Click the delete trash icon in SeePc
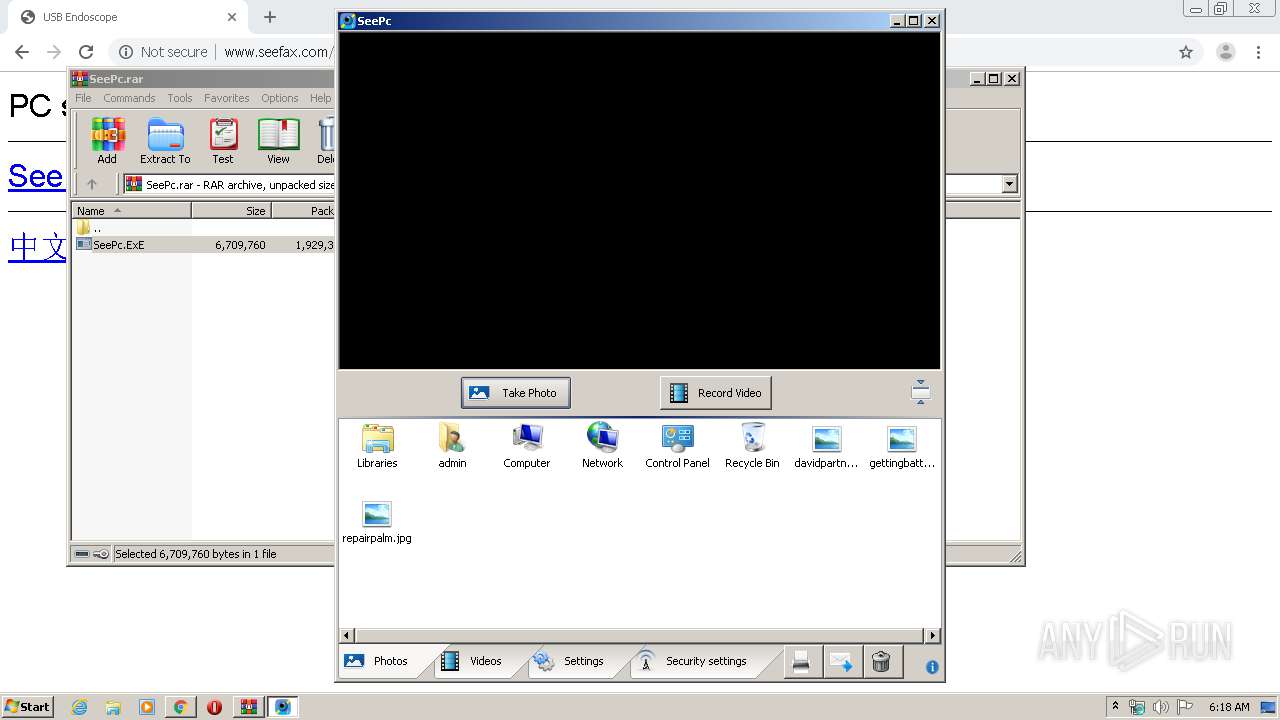1280x720 pixels. [881, 662]
